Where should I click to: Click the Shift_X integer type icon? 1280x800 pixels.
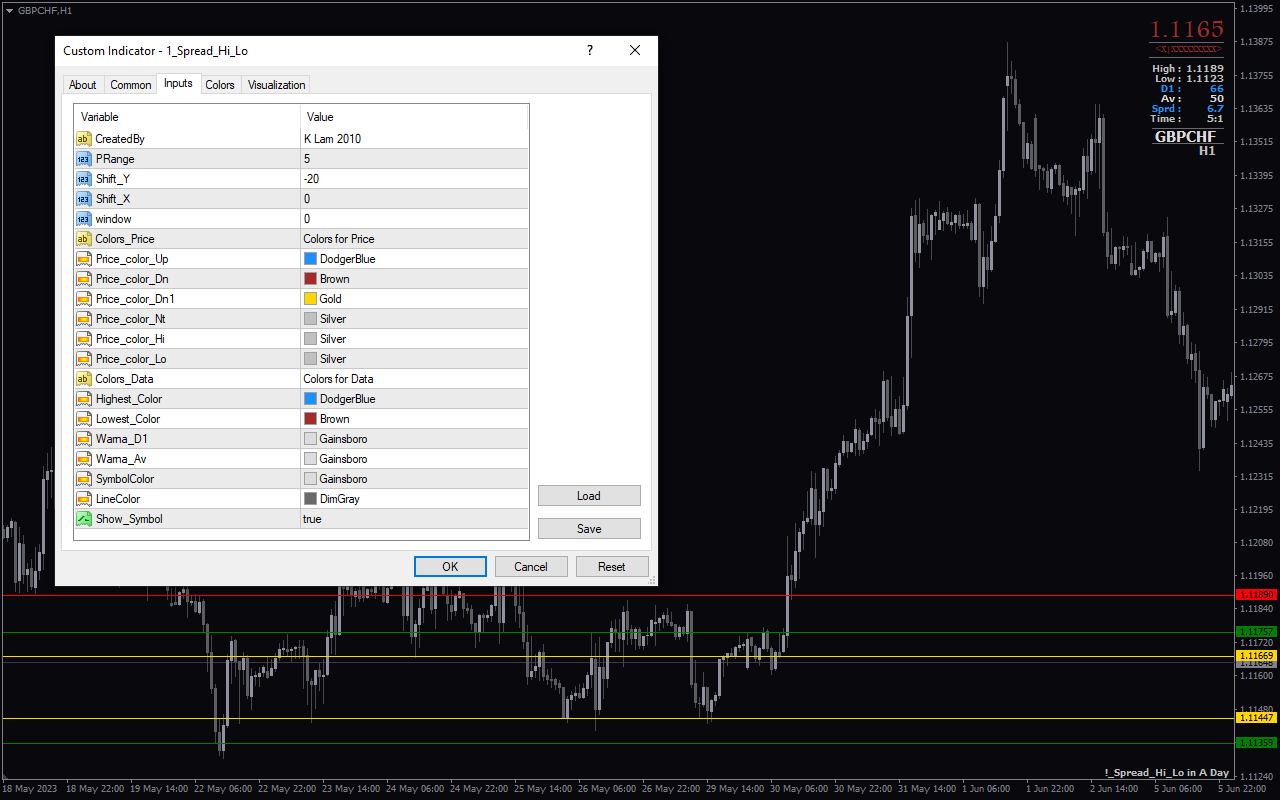(83, 199)
